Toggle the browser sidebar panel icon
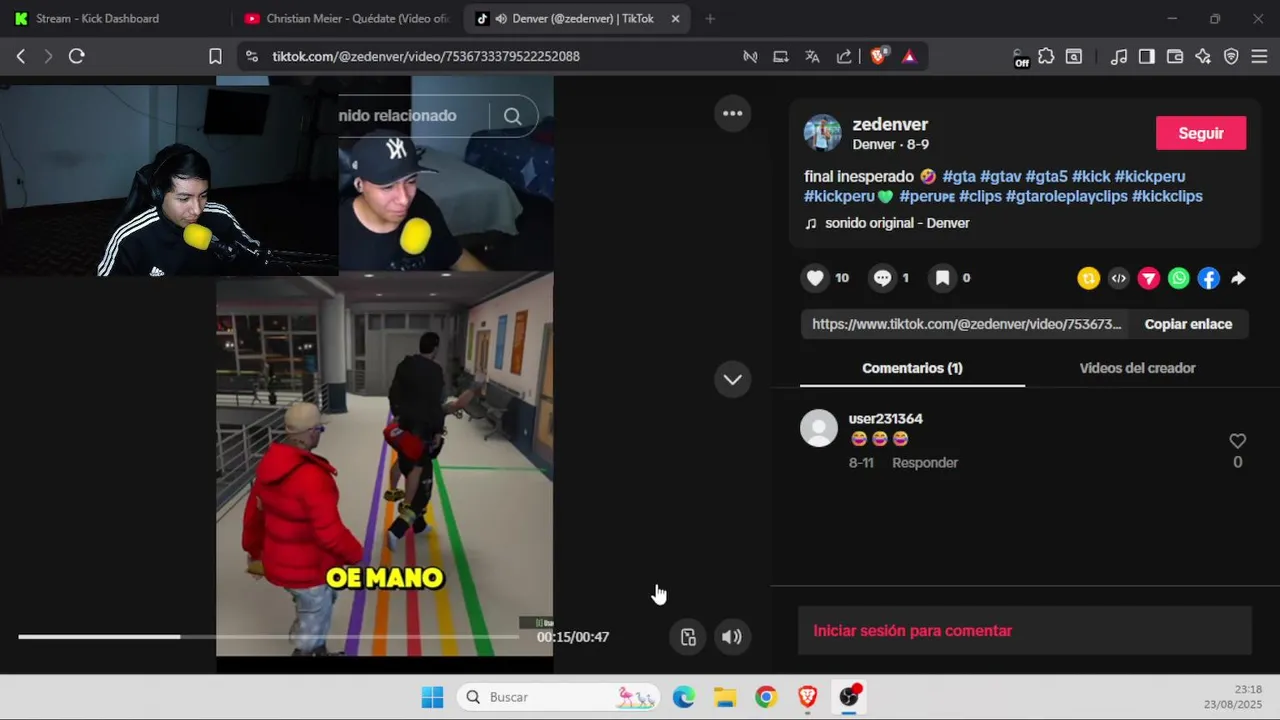 (1147, 57)
